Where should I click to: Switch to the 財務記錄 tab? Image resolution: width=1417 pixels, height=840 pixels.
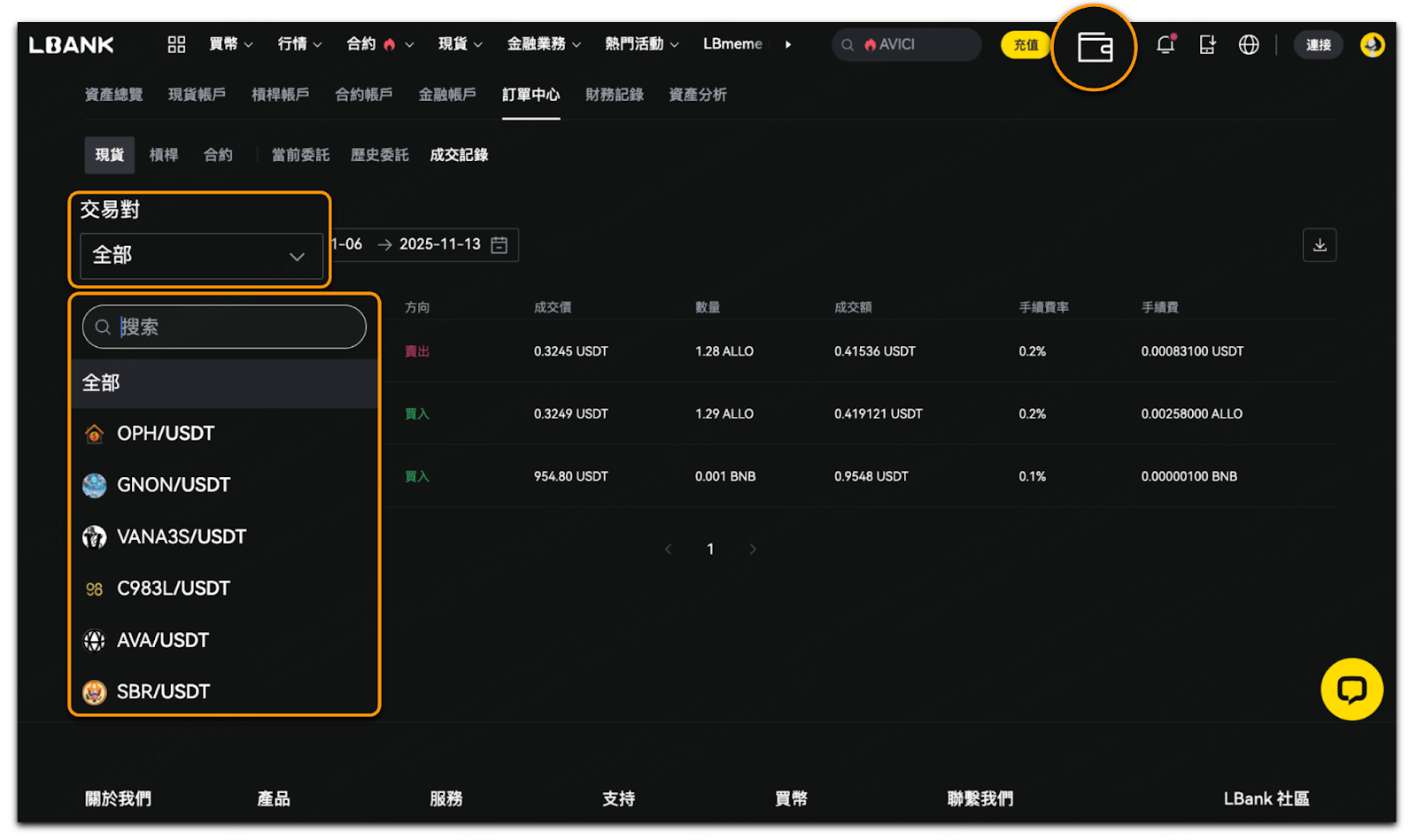coord(614,95)
